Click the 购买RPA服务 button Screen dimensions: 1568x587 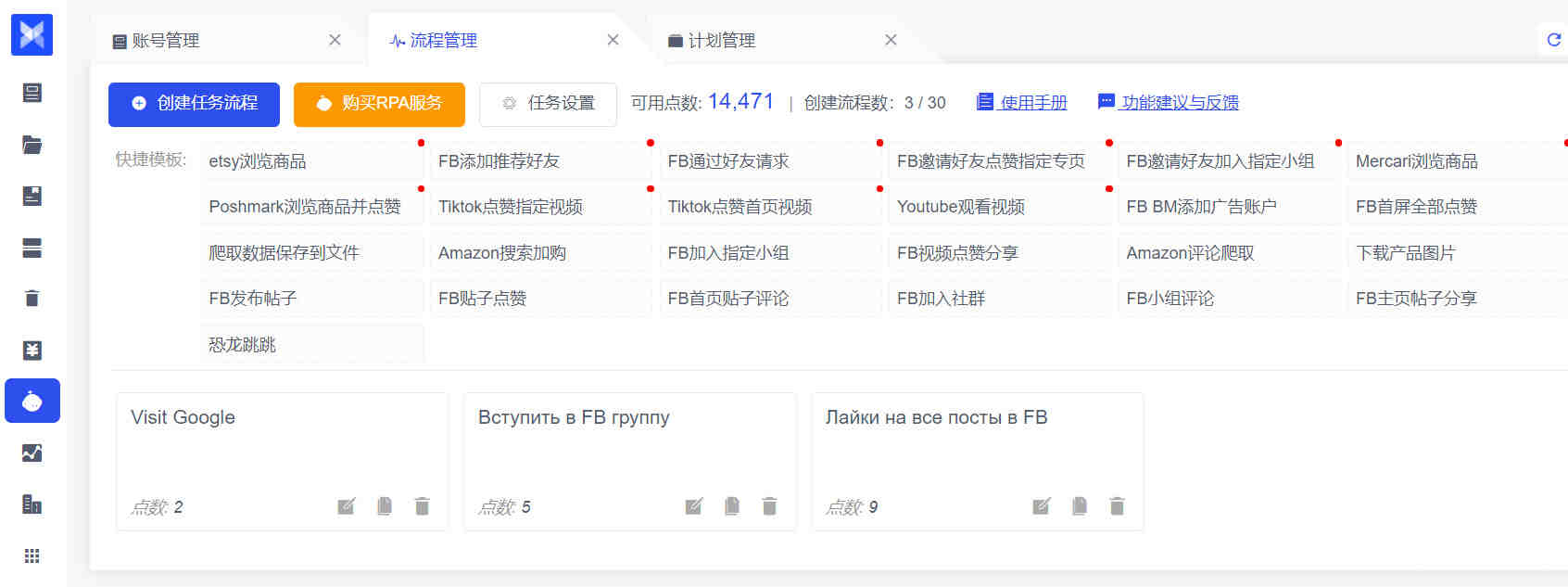379,104
